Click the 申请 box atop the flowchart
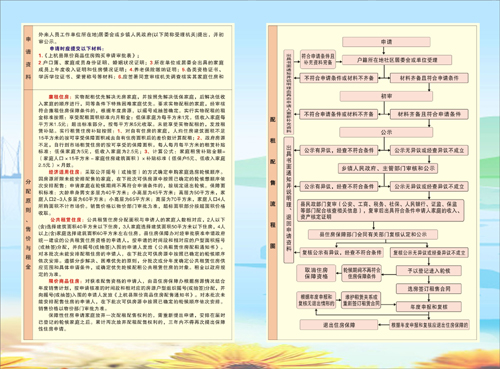The height and width of the screenshot is (369, 500). (386, 42)
